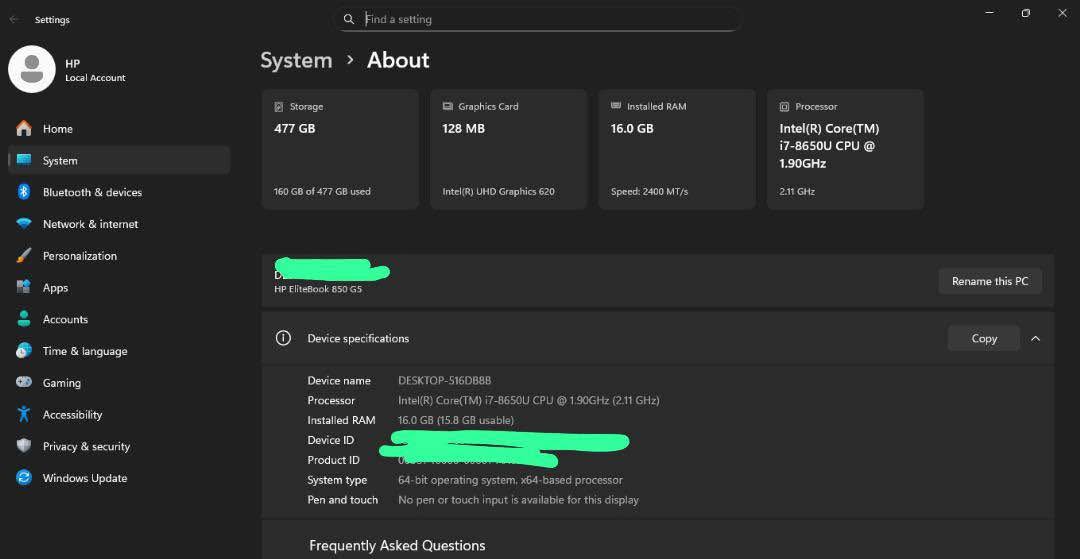Viewport: 1080px width, 559px height.
Task: Collapse the Device specifications section chevron
Action: pos(1035,339)
